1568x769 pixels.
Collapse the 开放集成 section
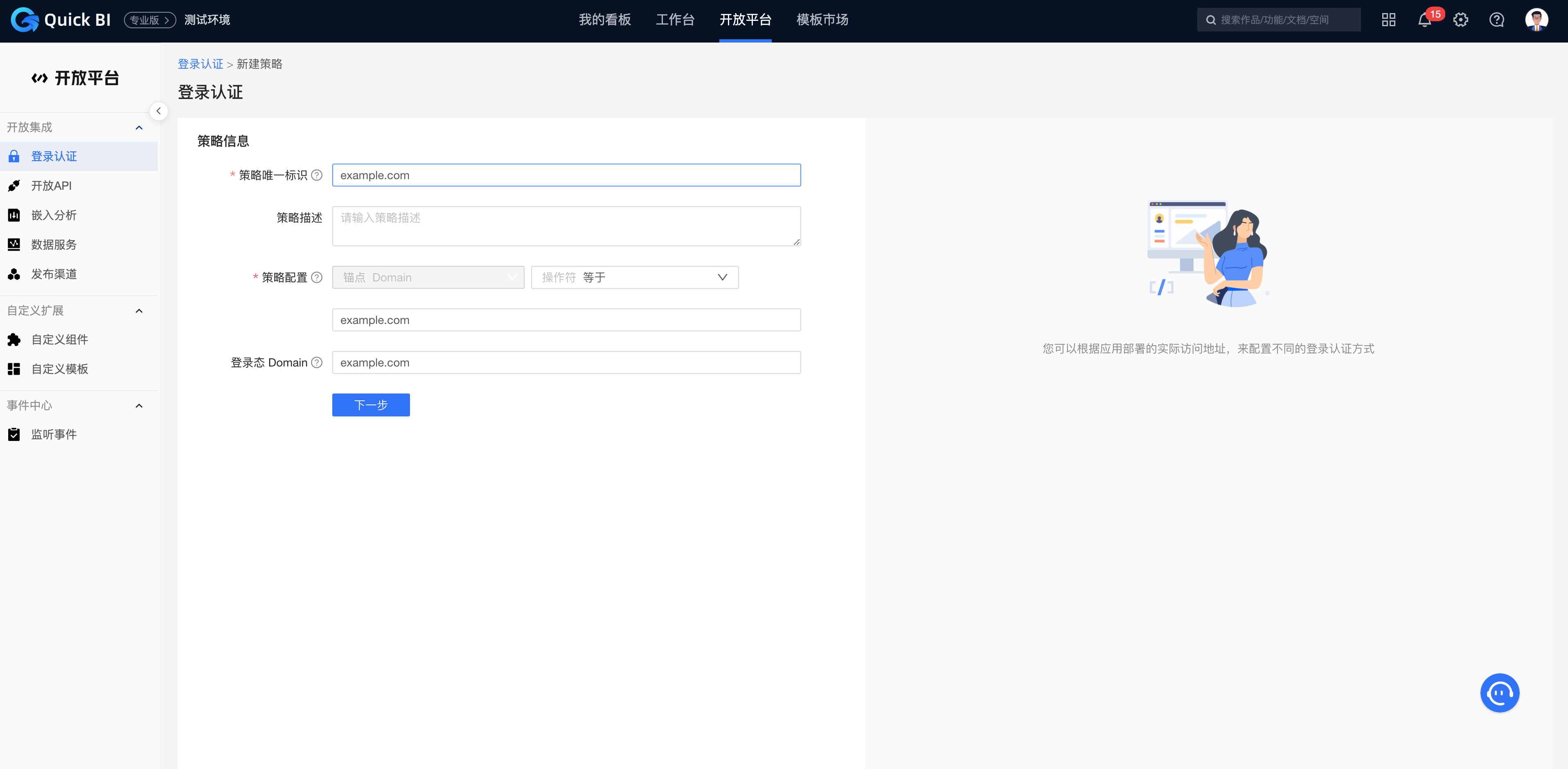click(139, 128)
